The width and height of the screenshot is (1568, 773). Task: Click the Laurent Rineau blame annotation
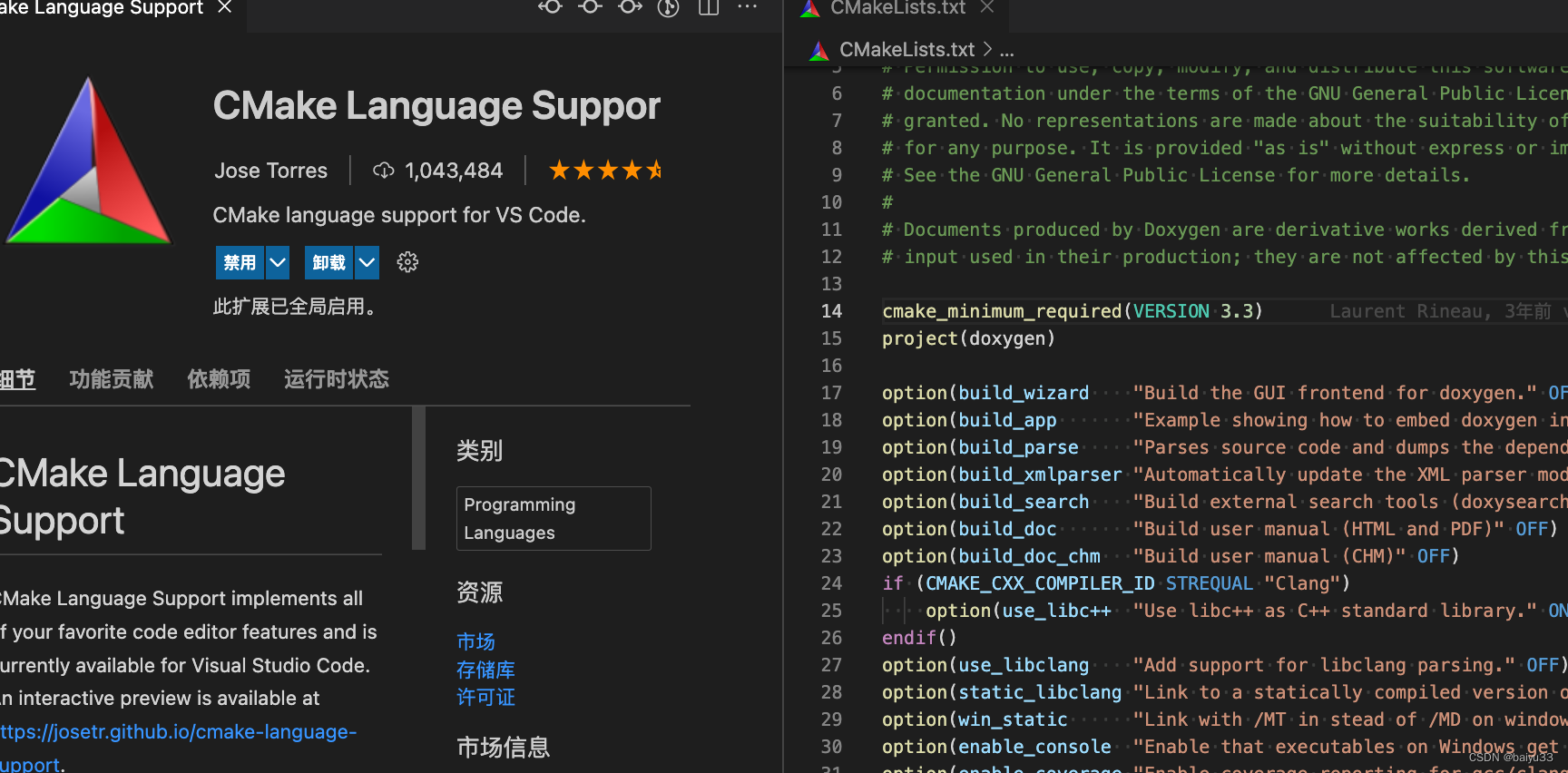tap(1441, 311)
